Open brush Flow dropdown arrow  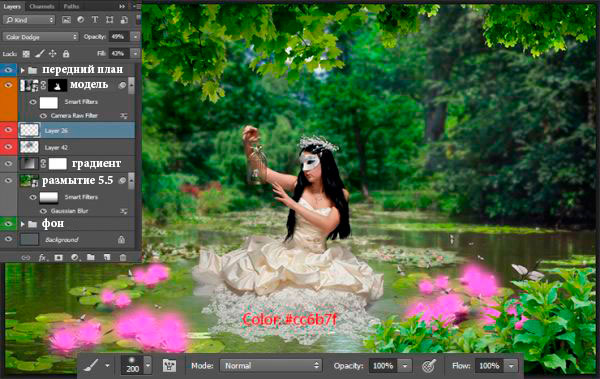(511, 366)
